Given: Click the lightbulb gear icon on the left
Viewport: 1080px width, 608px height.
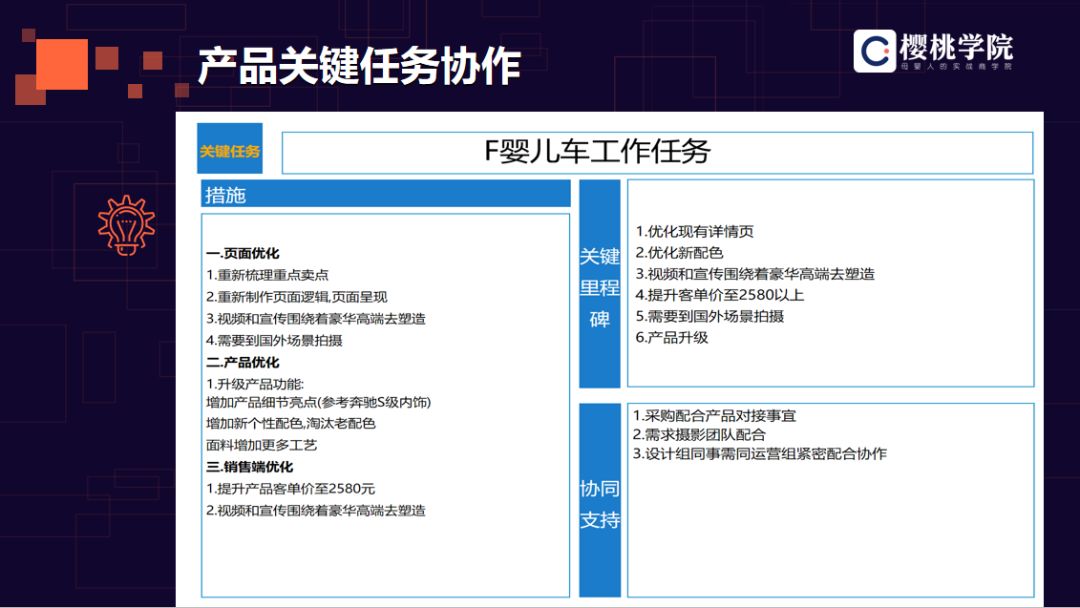Looking at the screenshot, I should point(127,225).
